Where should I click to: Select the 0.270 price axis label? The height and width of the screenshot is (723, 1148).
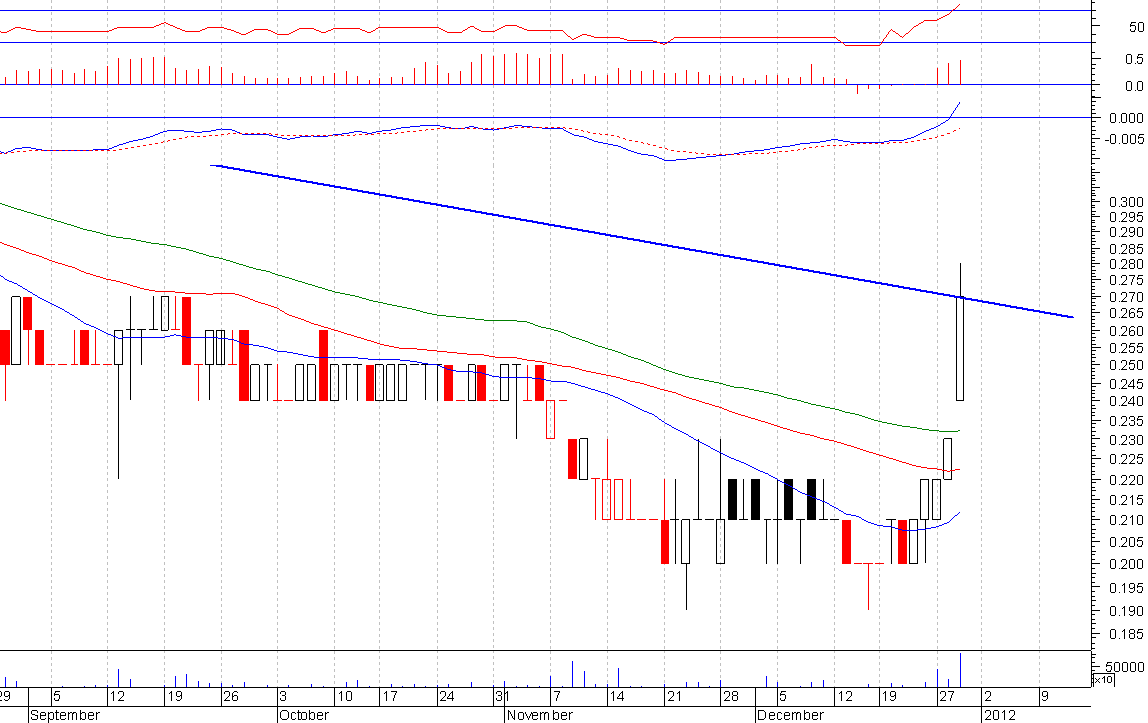pos(1127,297)
